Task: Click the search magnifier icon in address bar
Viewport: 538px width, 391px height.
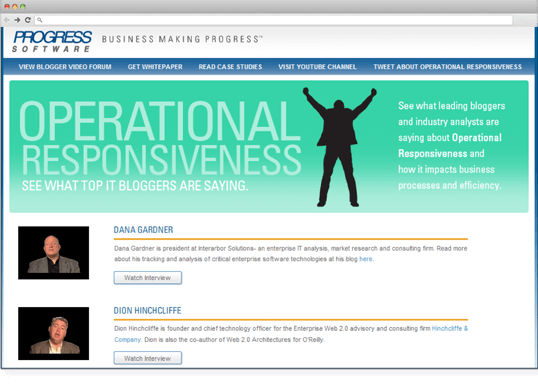Action: tap(40, 20)
